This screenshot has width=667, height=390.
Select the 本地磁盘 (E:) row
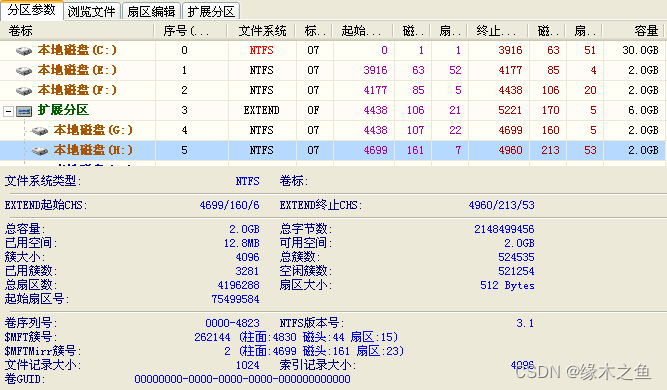pos(333,70)
